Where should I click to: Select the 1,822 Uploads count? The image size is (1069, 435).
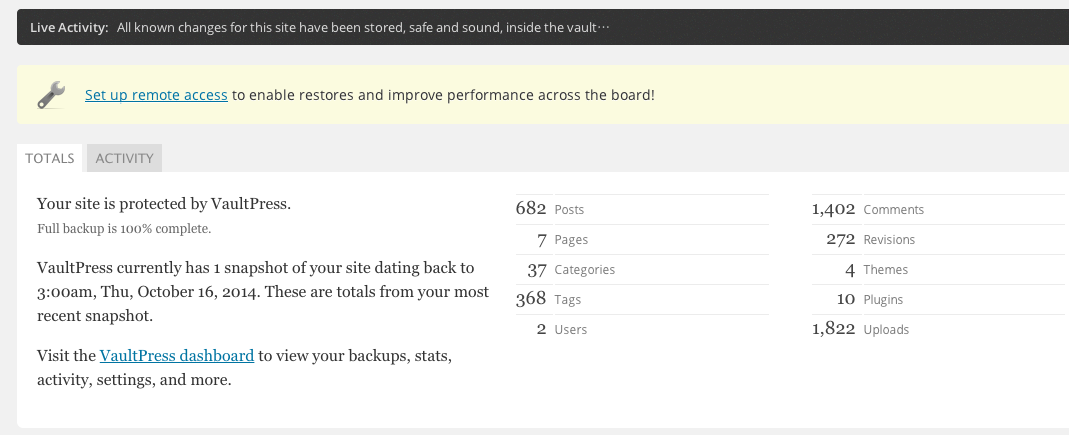(833, 329)
